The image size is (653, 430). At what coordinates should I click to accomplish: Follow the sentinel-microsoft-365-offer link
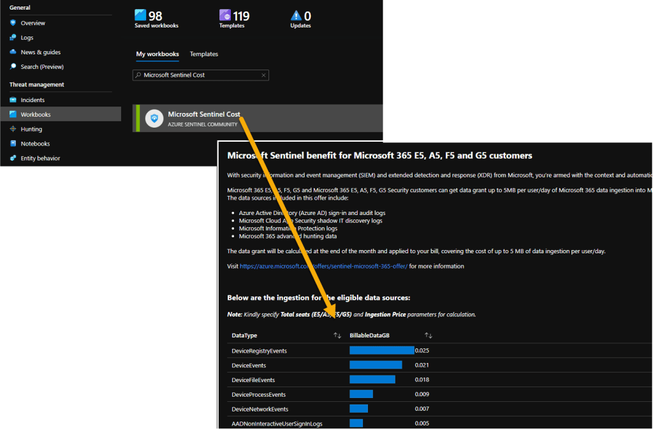[x=324, y=266]
